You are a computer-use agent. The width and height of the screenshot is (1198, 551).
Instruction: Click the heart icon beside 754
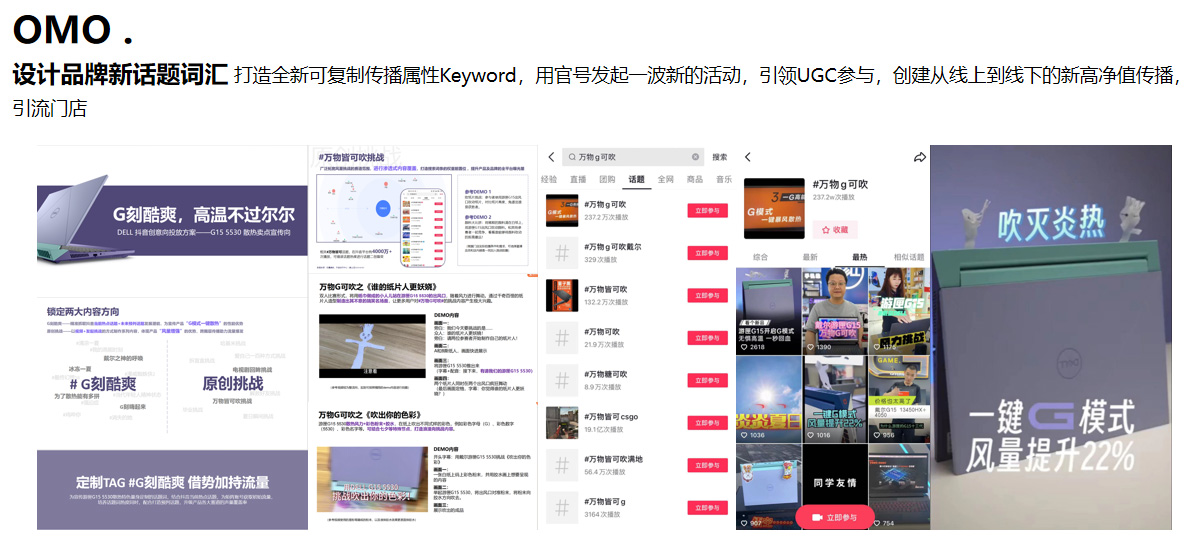(x=876, y=523)
